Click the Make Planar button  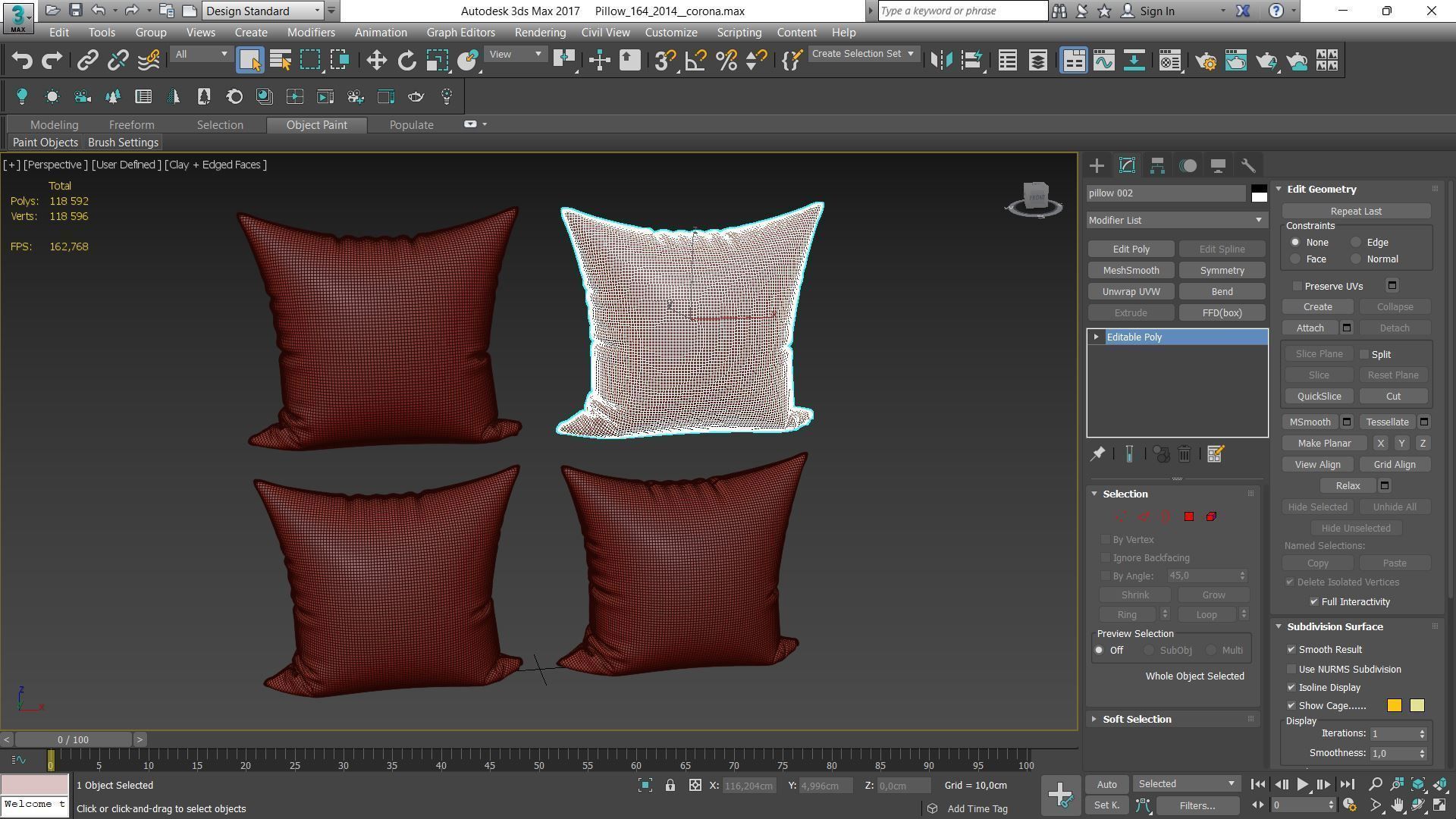tap(1324, 444)
